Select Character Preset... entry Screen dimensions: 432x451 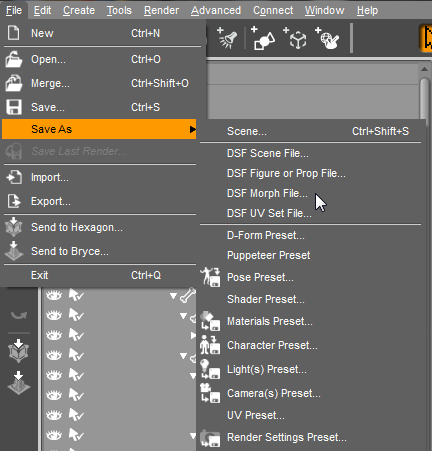point(272,345)
